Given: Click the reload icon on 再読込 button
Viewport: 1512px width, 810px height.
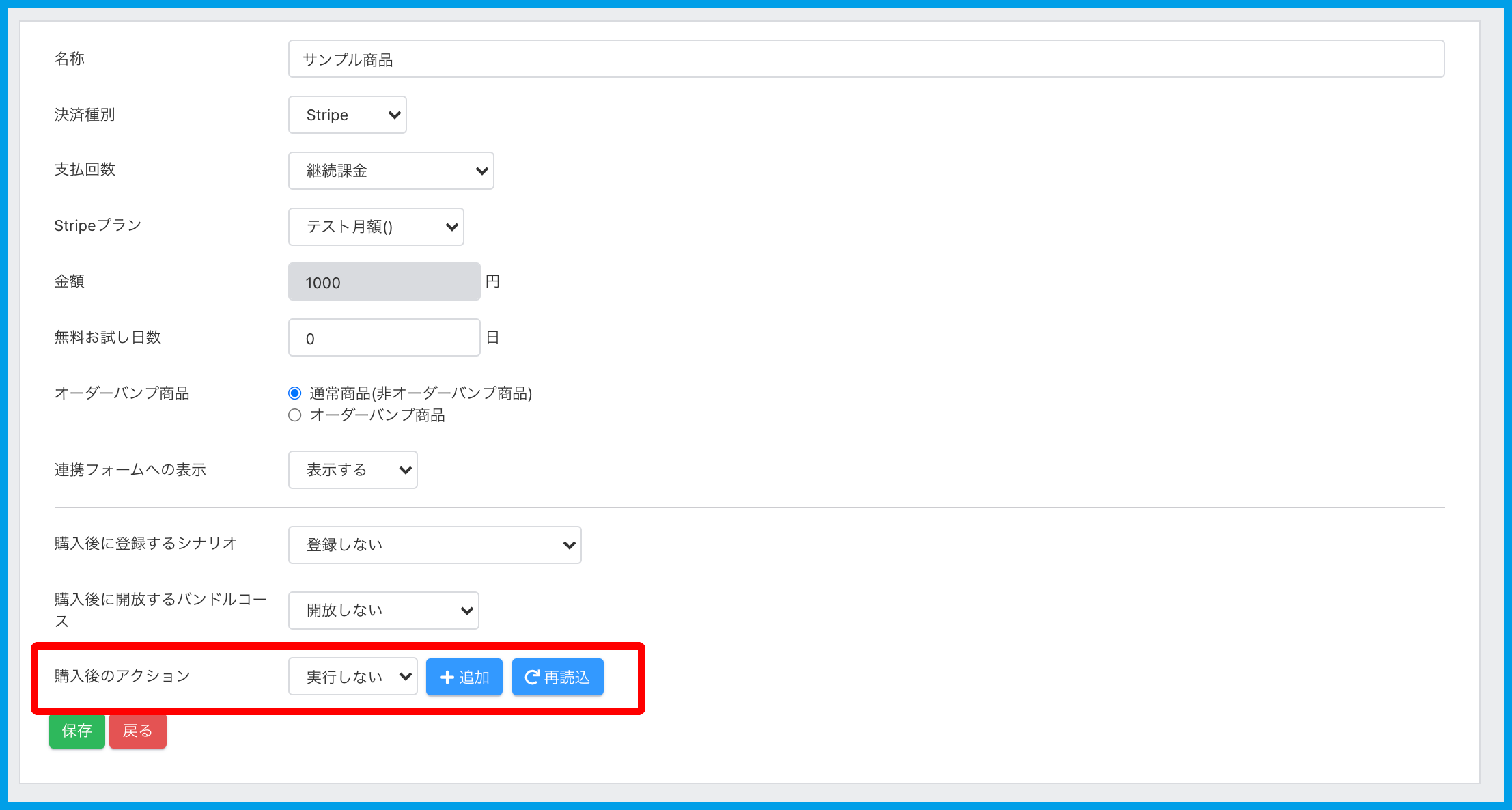Looking at the screenshot, I should pos(532,677).
